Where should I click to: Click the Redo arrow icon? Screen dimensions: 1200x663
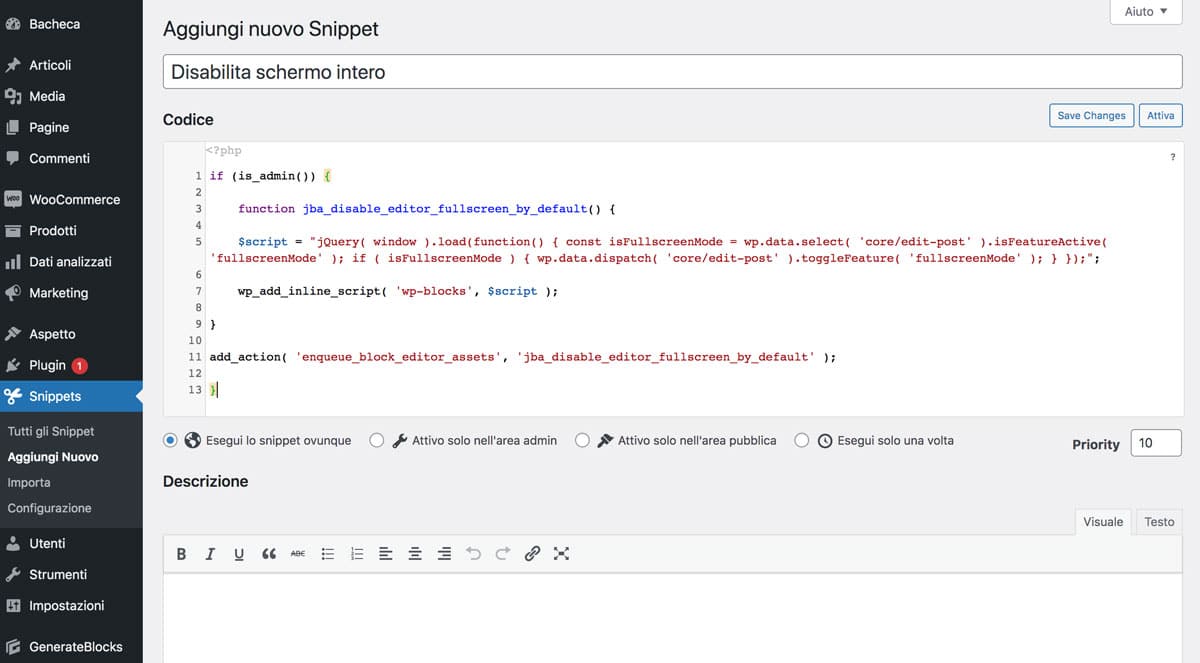(503, 553)
